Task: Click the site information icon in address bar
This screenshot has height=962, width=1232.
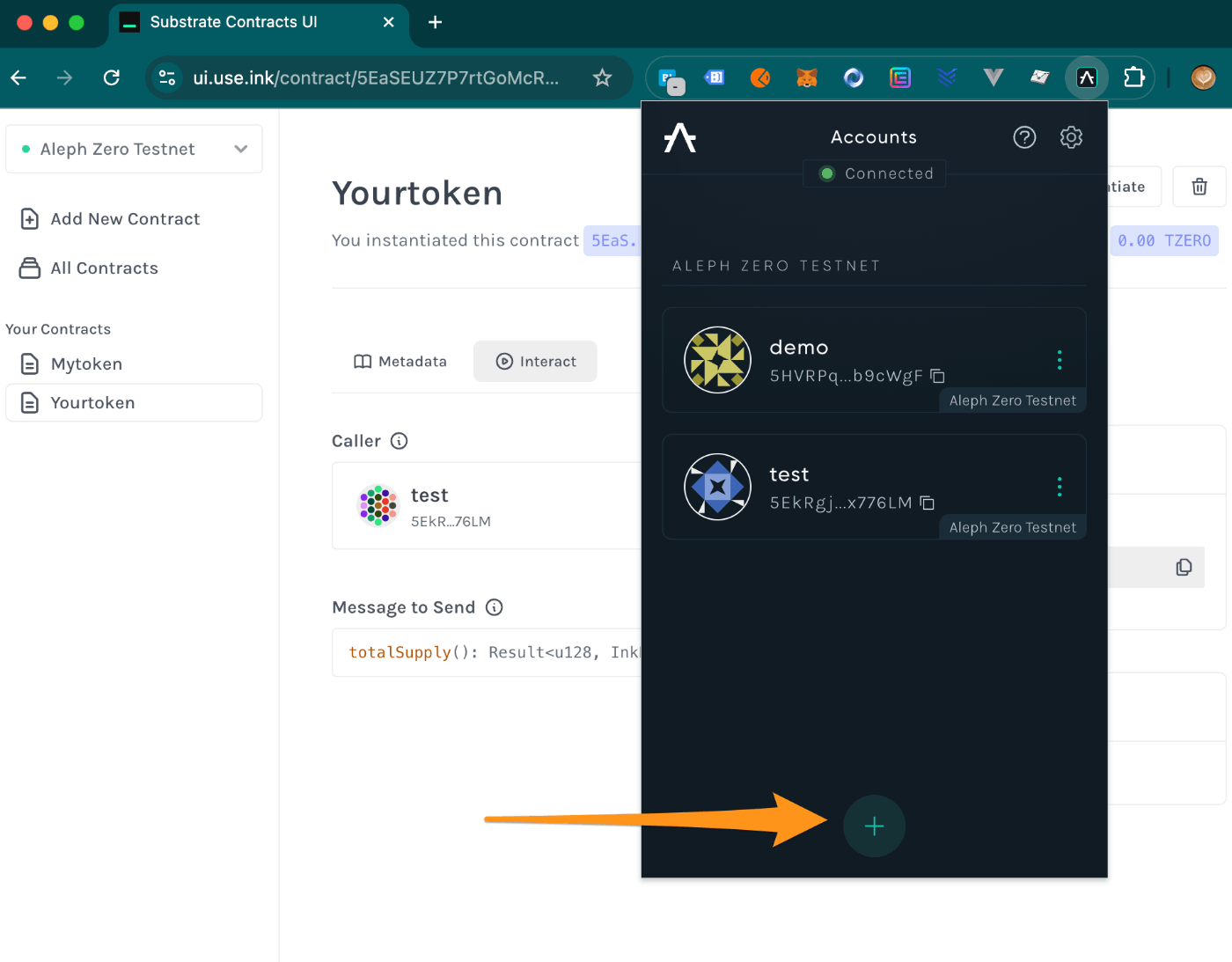Action: 167,77
